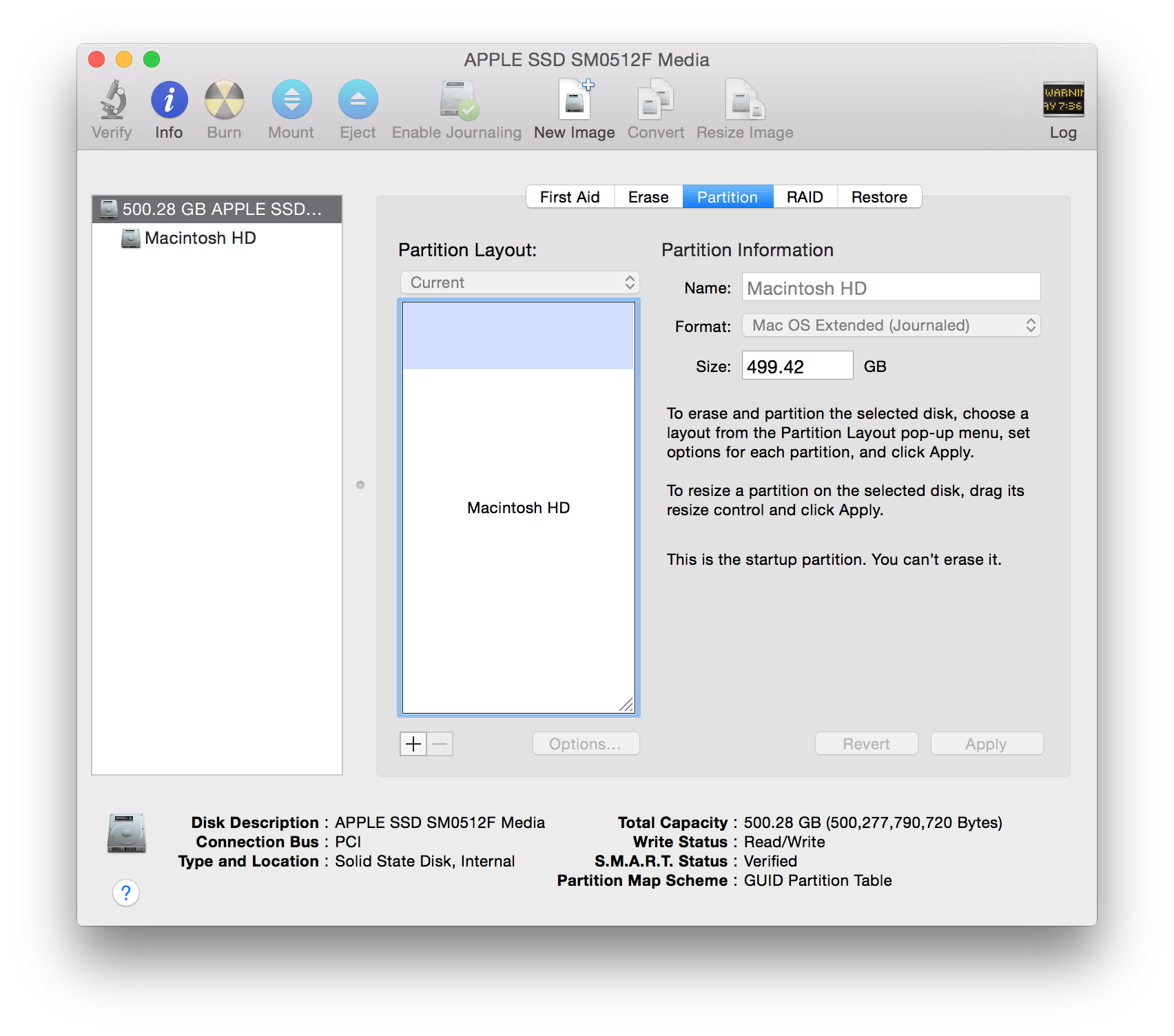Open the Info toolbar icon

point(169,101)
